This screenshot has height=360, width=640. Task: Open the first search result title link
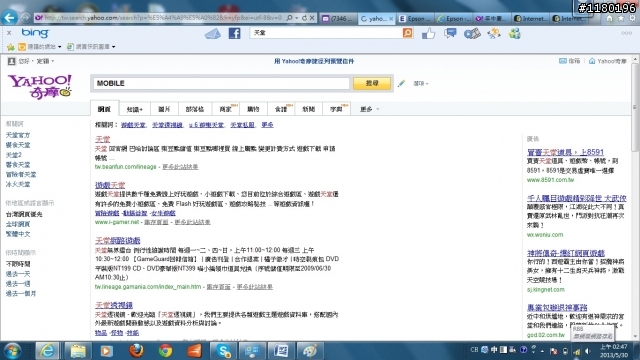coord(102,139)
